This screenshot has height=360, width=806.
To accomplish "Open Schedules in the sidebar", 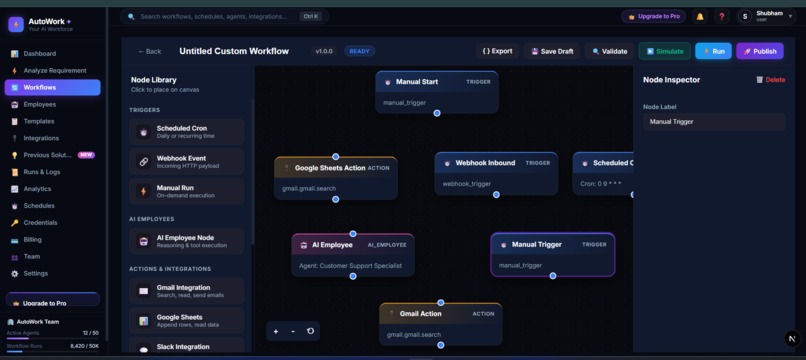I will pos(52,206).
